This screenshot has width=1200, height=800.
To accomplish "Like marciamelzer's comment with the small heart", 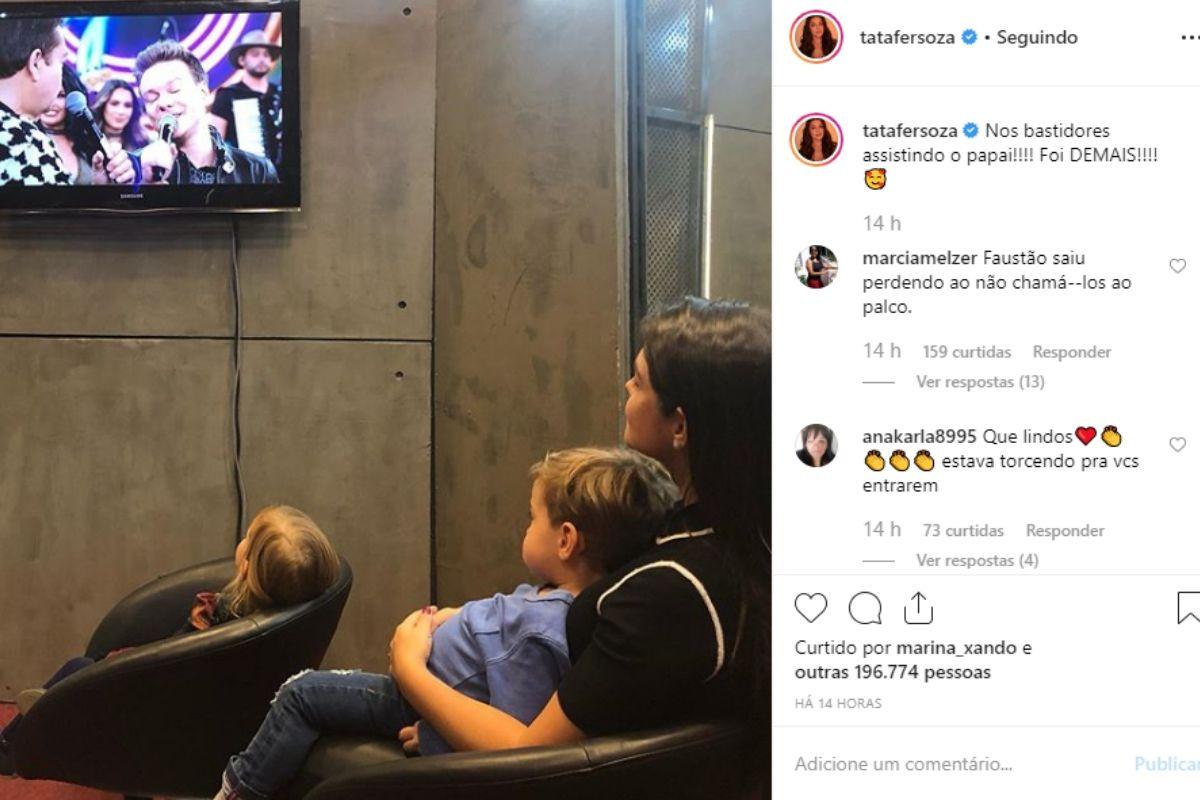I will point(1177,266).
